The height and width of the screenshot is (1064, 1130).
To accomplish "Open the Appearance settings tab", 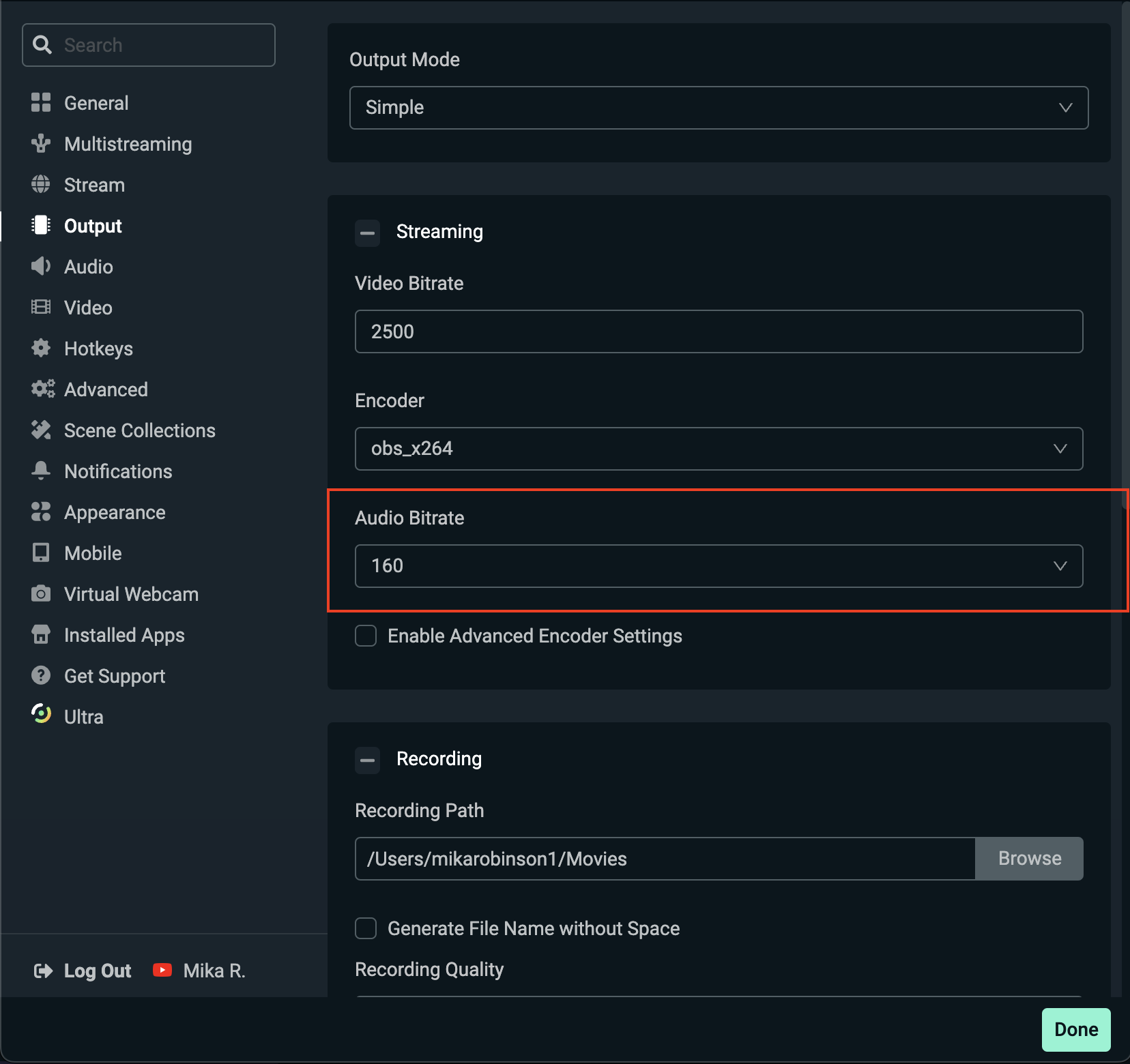I will pos(115,512).
